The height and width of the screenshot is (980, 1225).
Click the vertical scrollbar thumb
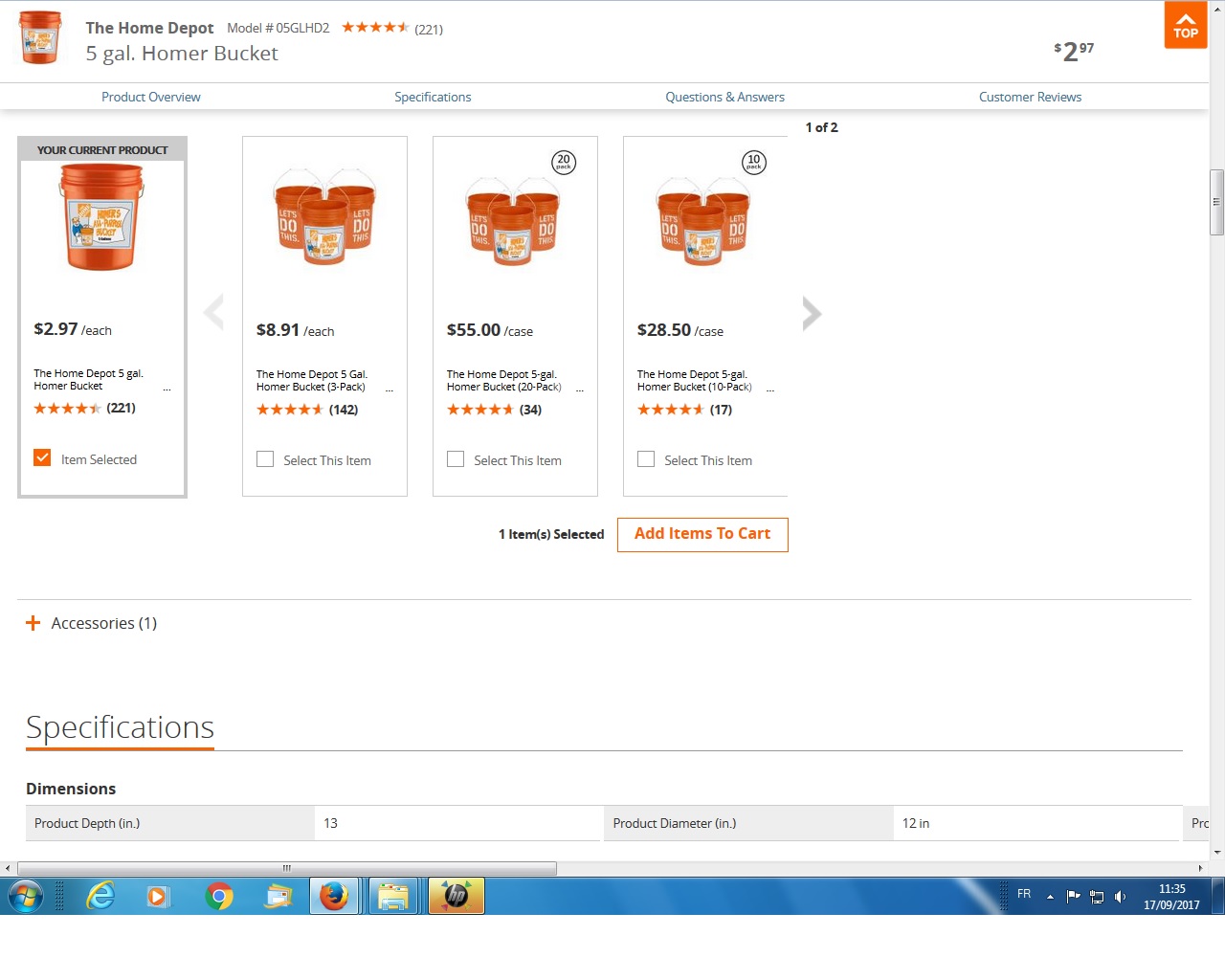(x=1216, y=202)
